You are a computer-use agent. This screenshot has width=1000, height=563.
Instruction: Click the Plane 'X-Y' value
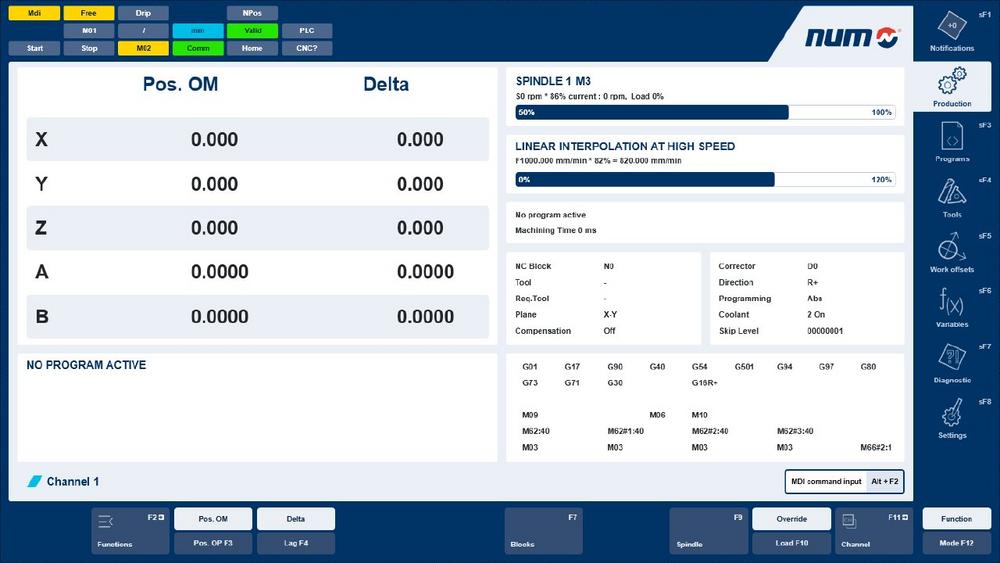click(610, 314)
